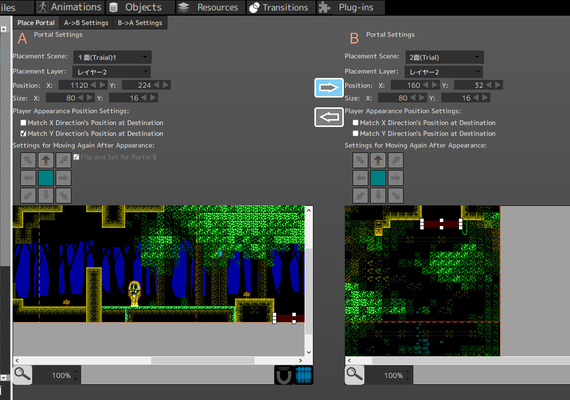The image size is (570, 400).
Task: Toggle Flip and Set for Portal B checkbox
Action: click(x=76, y=157)
